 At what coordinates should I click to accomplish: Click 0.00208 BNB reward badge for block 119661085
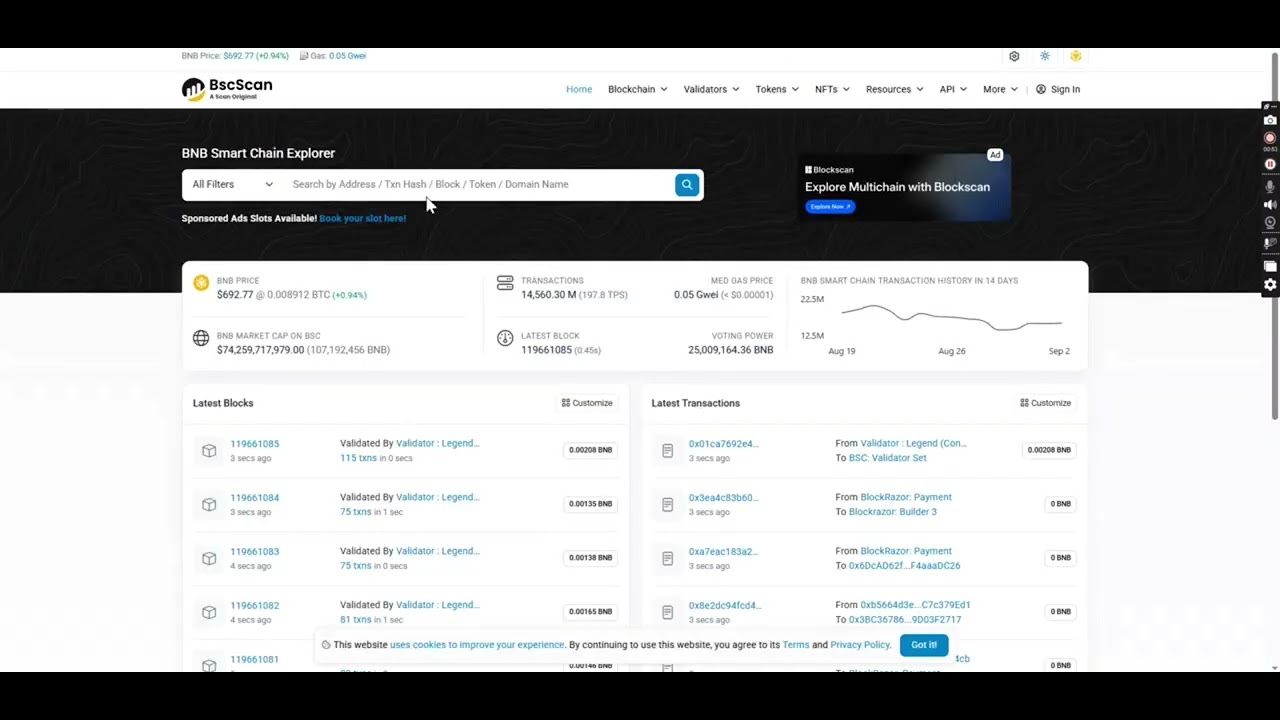[590, 450]
